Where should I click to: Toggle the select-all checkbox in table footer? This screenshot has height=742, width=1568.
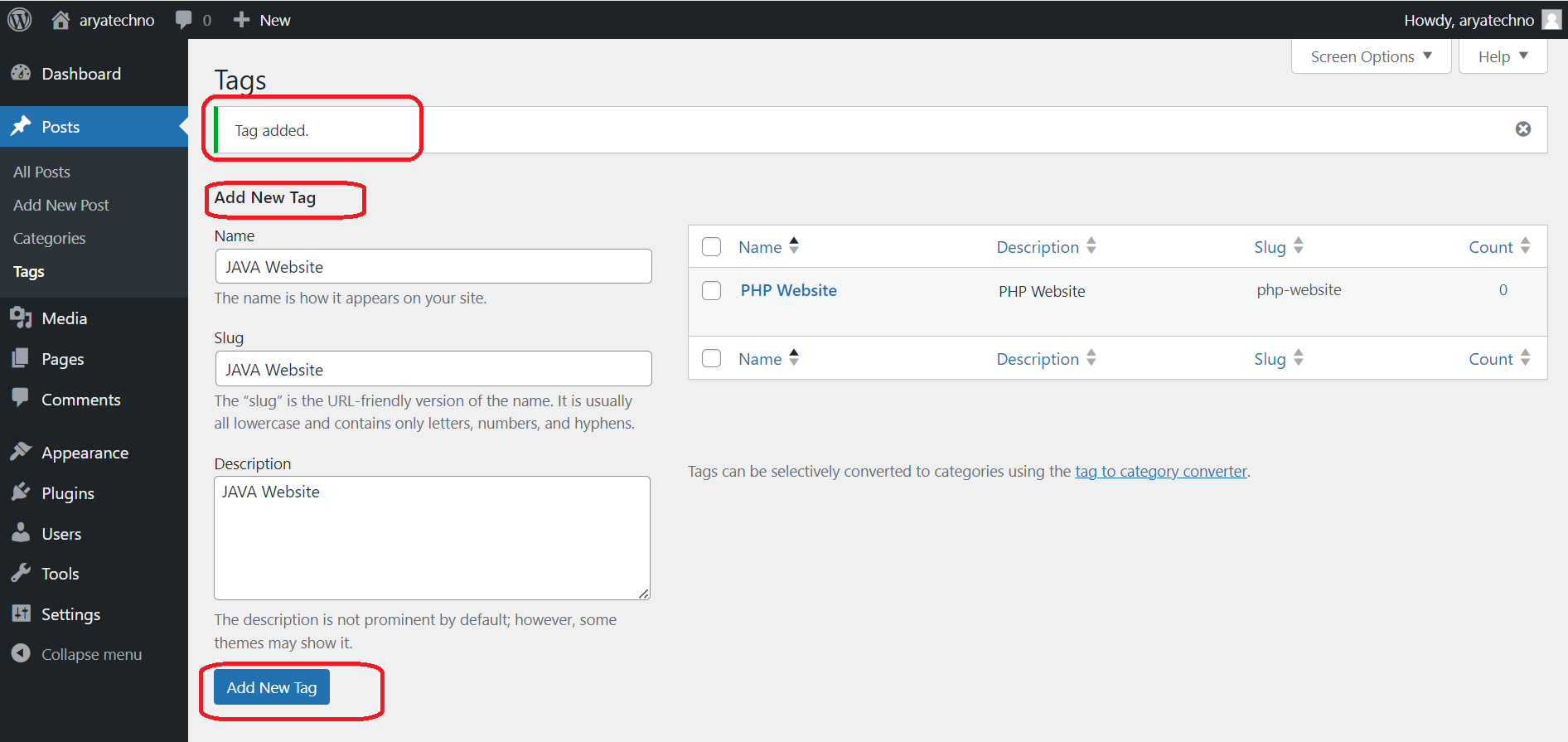click(x=711, y=358)
